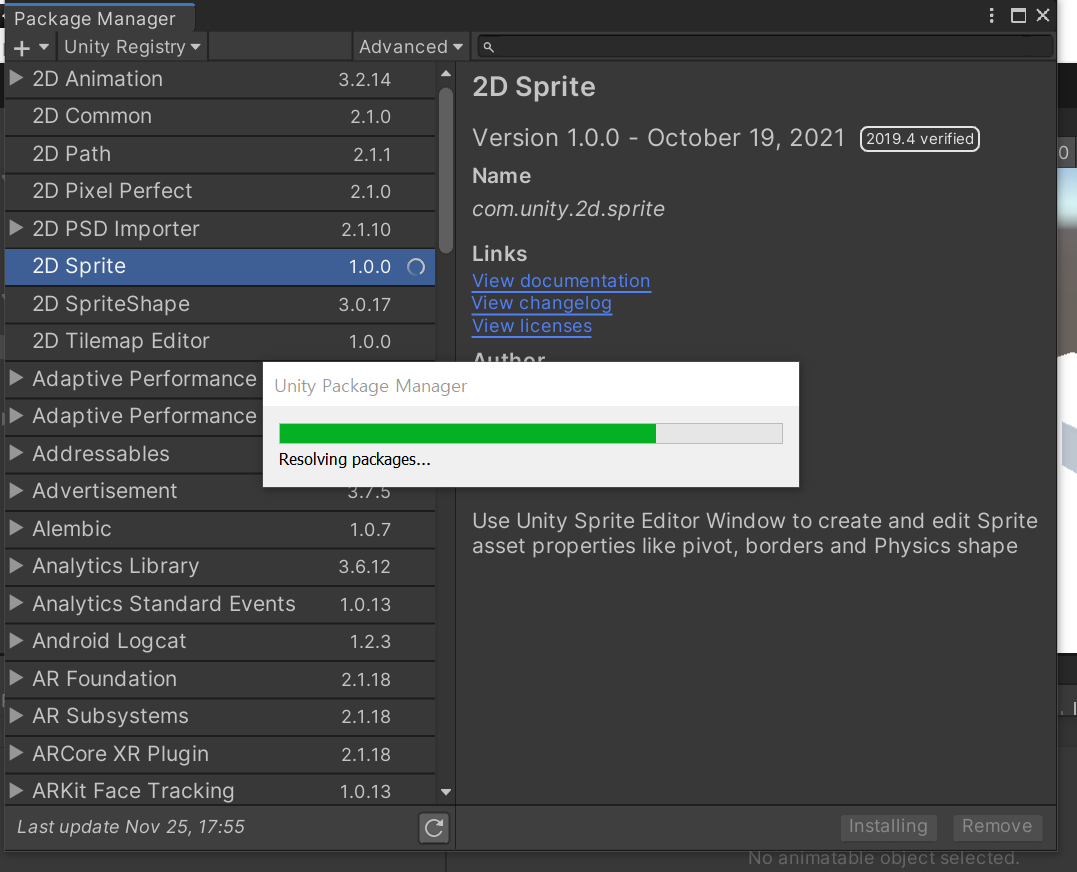Click the package list scrollbar thumb
The height and width of the screenshot is (872, 1077).
(446, 170)
